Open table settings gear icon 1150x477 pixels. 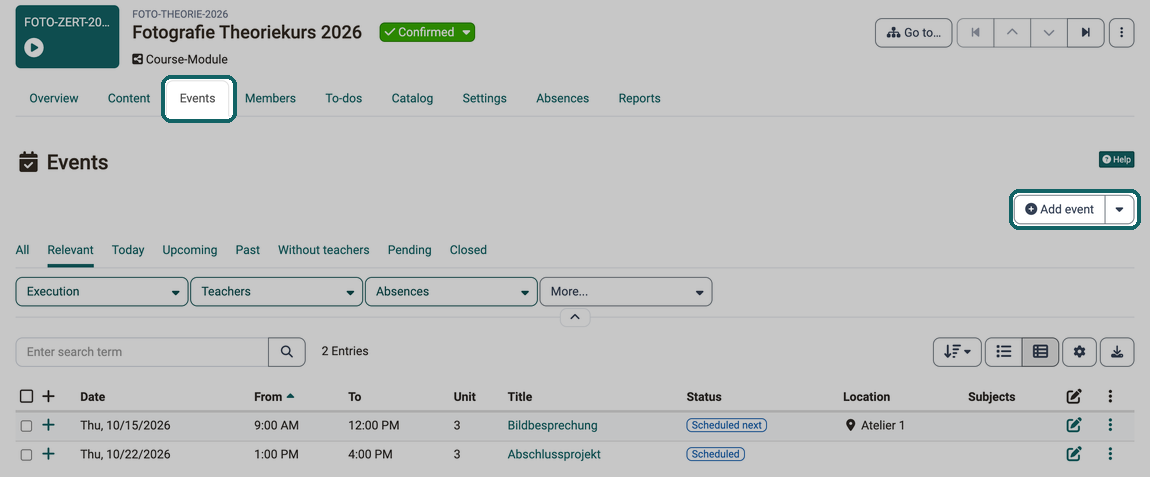(x=1079, y=352)
